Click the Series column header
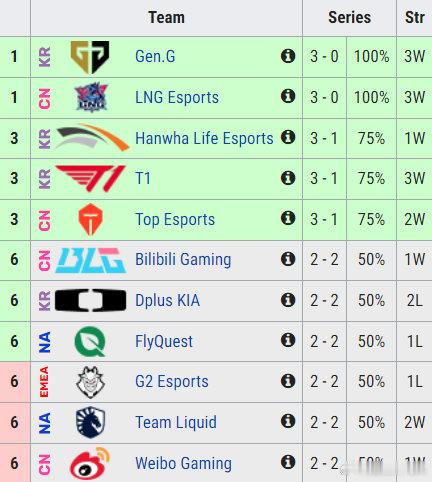The image size is (432, 482). [x=349, y=17]
